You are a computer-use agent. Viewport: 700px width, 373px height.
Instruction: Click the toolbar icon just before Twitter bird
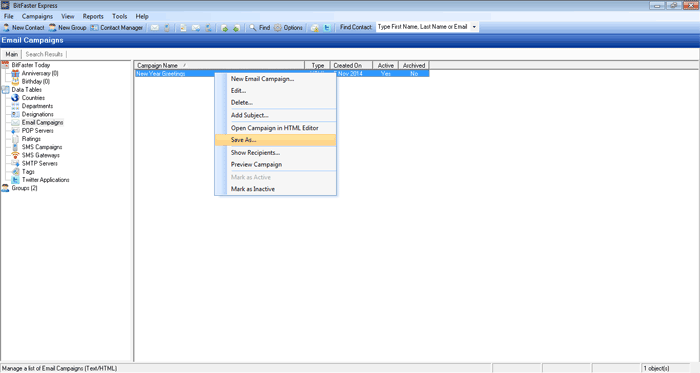click(315, 28)
